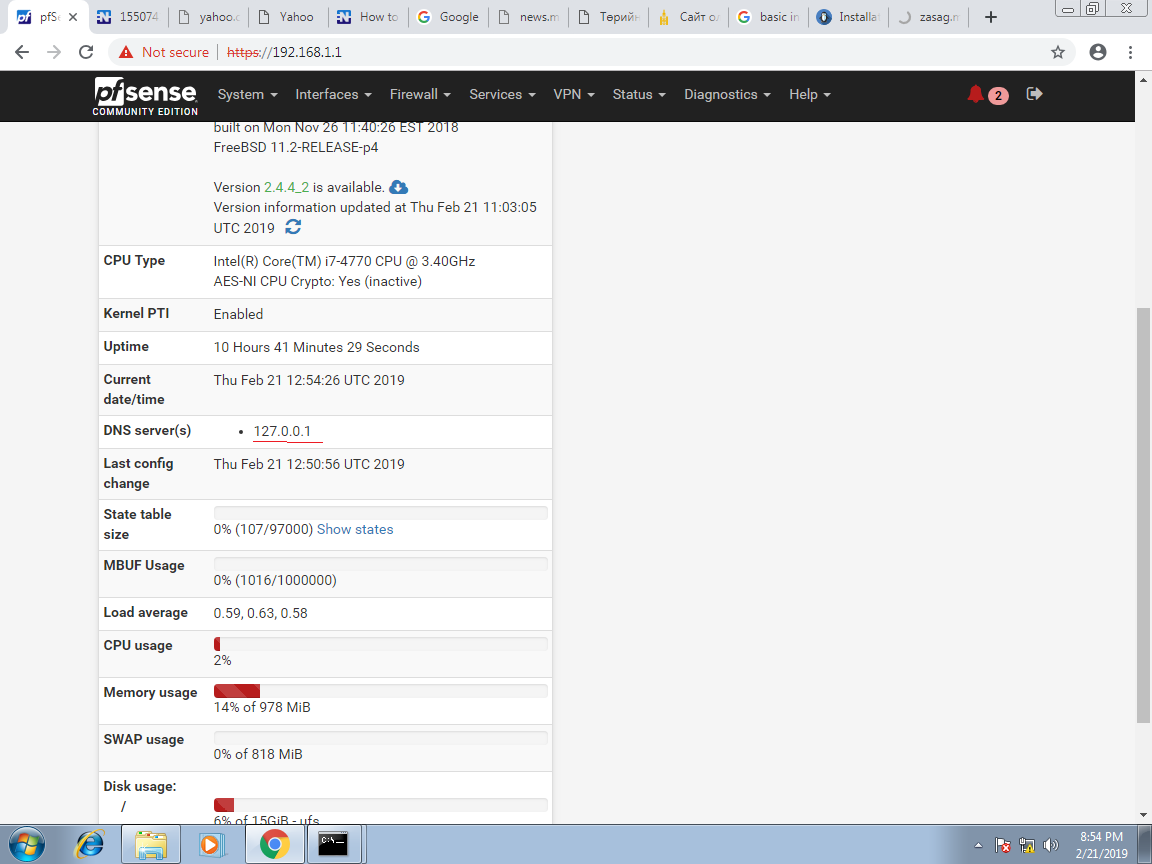
Task: Click the State table size progress bar
Action: pyautogui.click(x=381, y=513)
